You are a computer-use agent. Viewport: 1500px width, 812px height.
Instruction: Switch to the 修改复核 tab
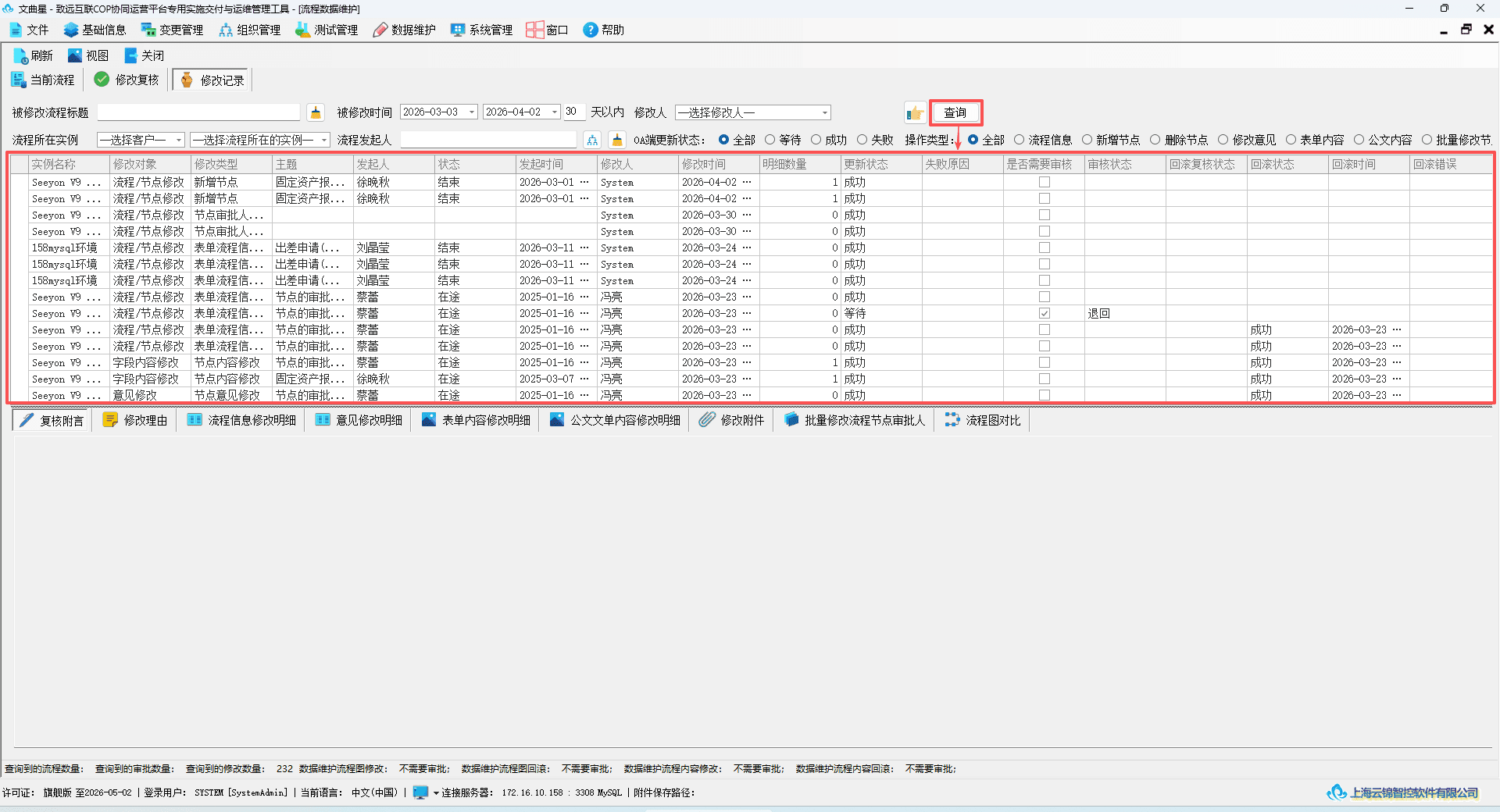[x=127, y=80]
